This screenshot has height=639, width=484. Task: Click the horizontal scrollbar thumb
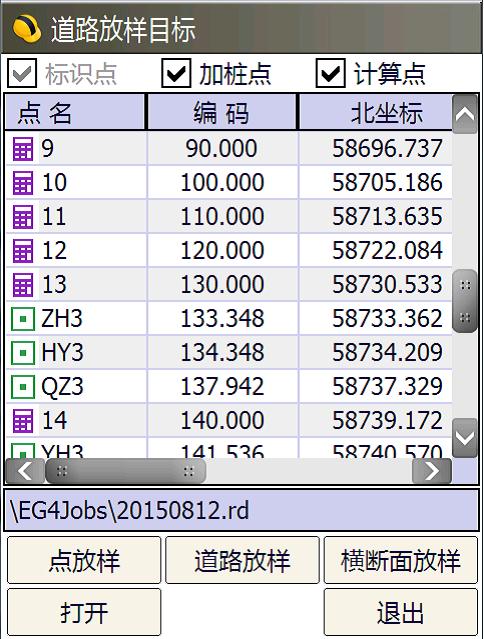[125, 471]
